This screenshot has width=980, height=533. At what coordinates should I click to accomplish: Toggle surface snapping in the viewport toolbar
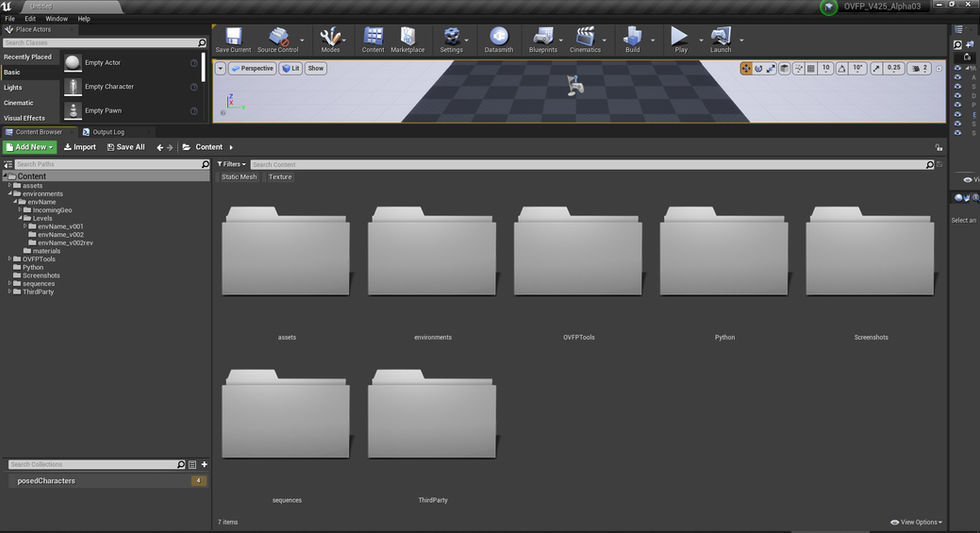point(799,69)
